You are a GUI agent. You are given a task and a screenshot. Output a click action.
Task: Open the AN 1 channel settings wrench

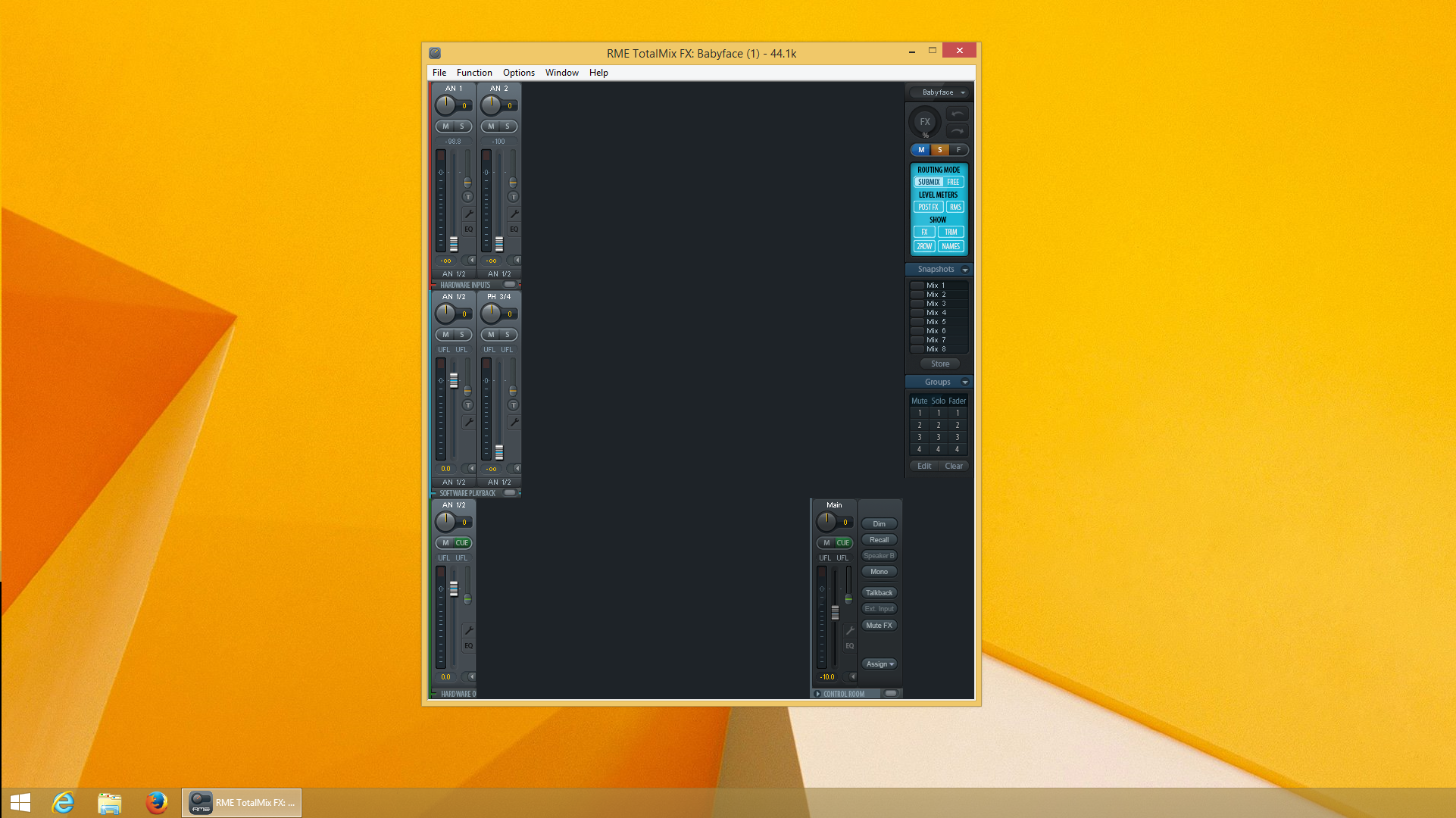[x=469, y=214]
